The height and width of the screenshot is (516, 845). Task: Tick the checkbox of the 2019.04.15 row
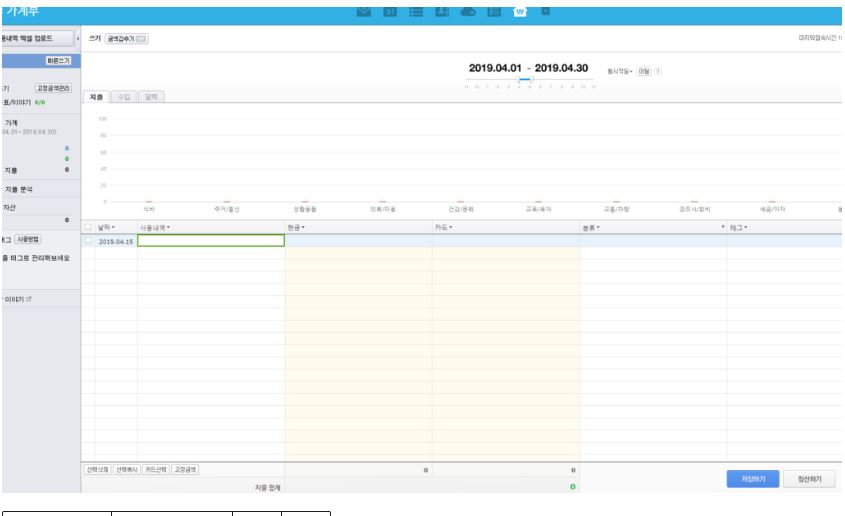click(x=88, y=241)
